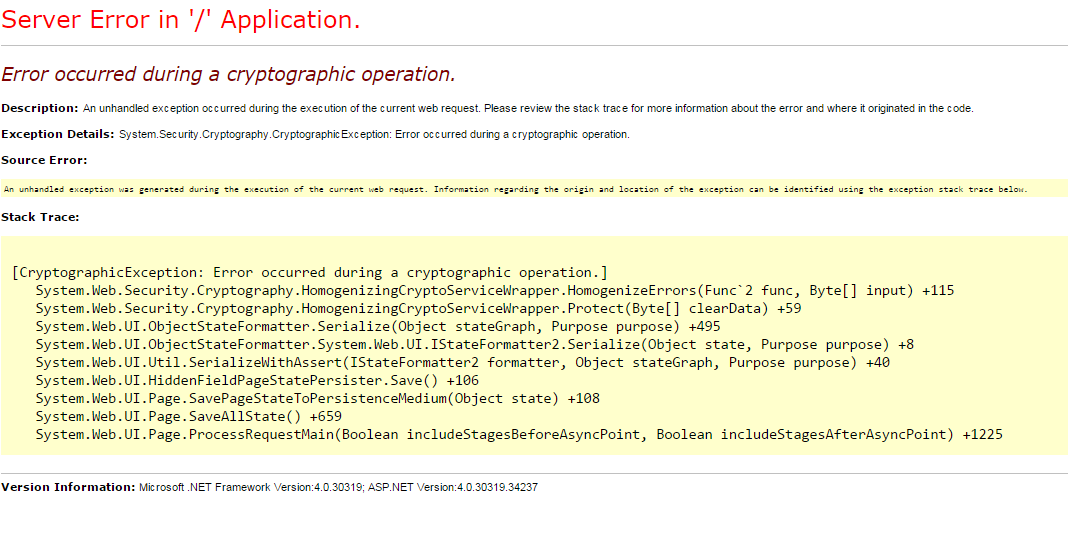Image resolution: width=1068 pixels, height=538 pixels.
Task: Click the System.Security.Cryptography.CryptographicException details text
Action: coord(374,134)
